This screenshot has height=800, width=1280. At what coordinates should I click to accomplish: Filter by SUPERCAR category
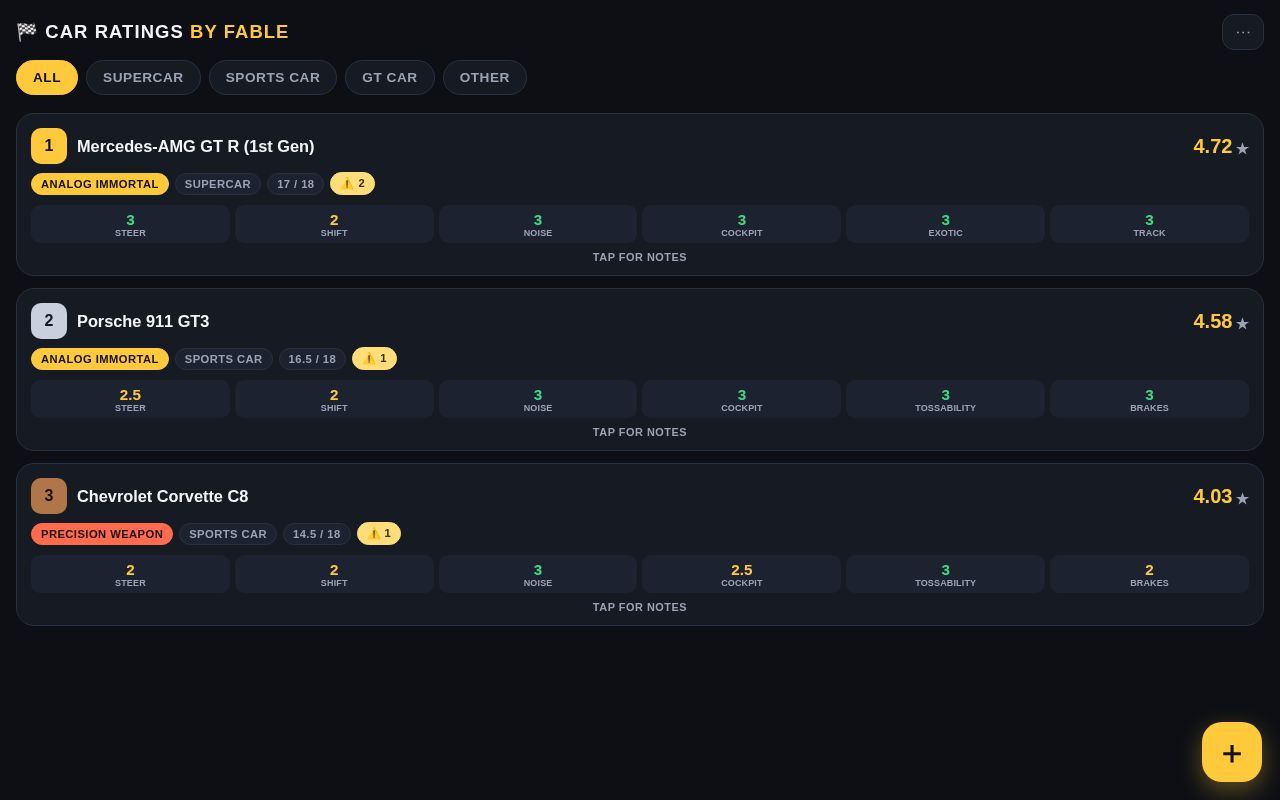pyautogui.click(x=143, y=77)
